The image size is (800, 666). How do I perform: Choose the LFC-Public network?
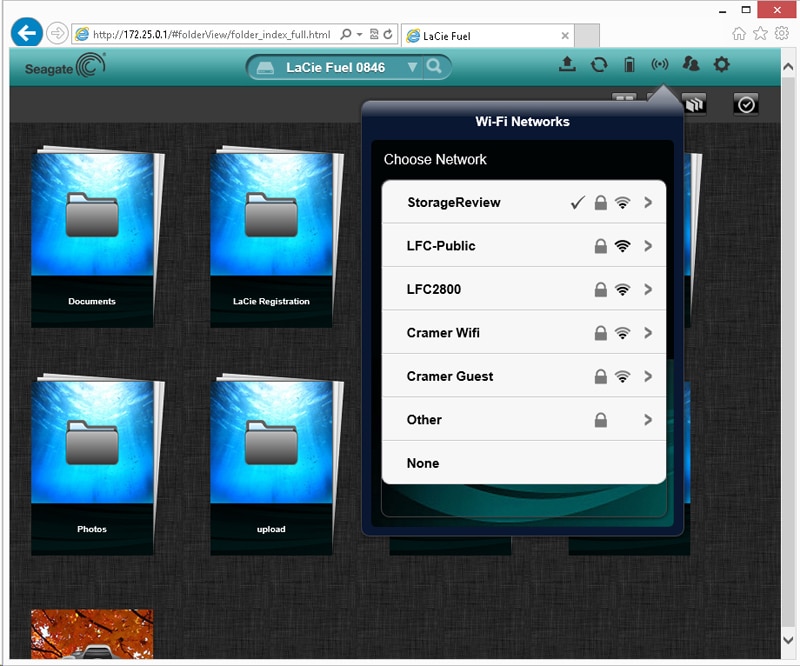(524, 246)
